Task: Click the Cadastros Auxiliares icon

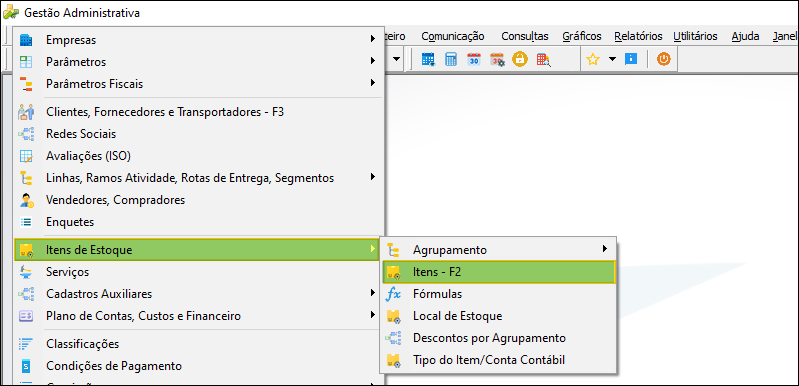Action: click(25, 294)
